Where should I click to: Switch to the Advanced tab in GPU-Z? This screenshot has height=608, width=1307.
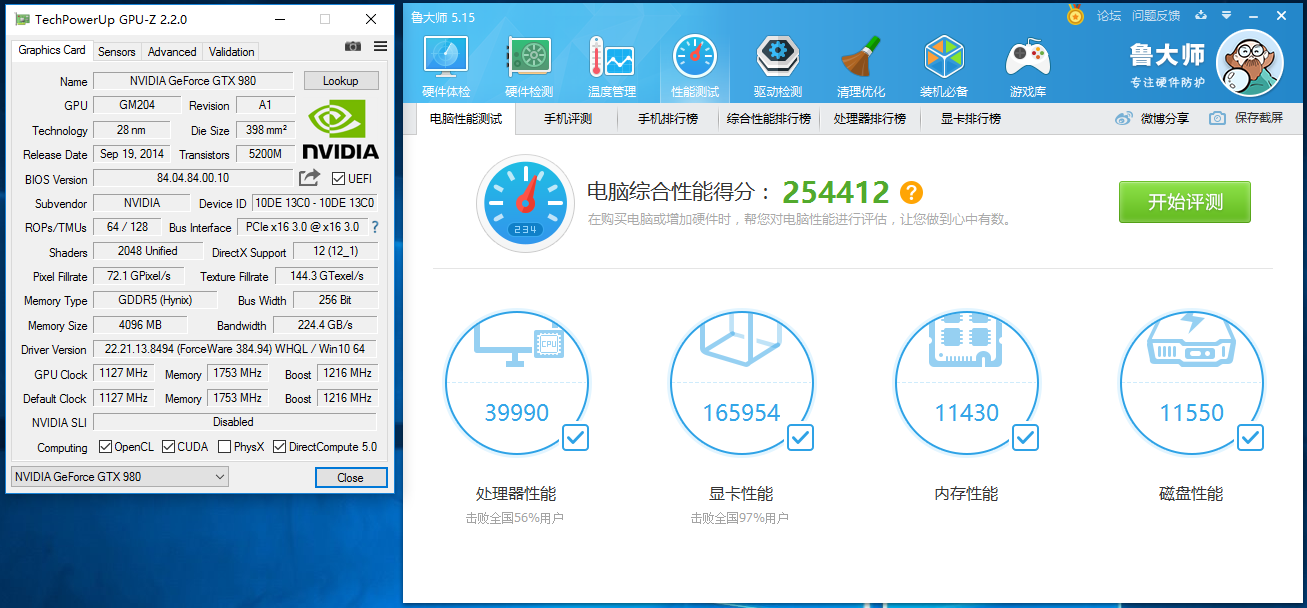[x=172, y=52]
